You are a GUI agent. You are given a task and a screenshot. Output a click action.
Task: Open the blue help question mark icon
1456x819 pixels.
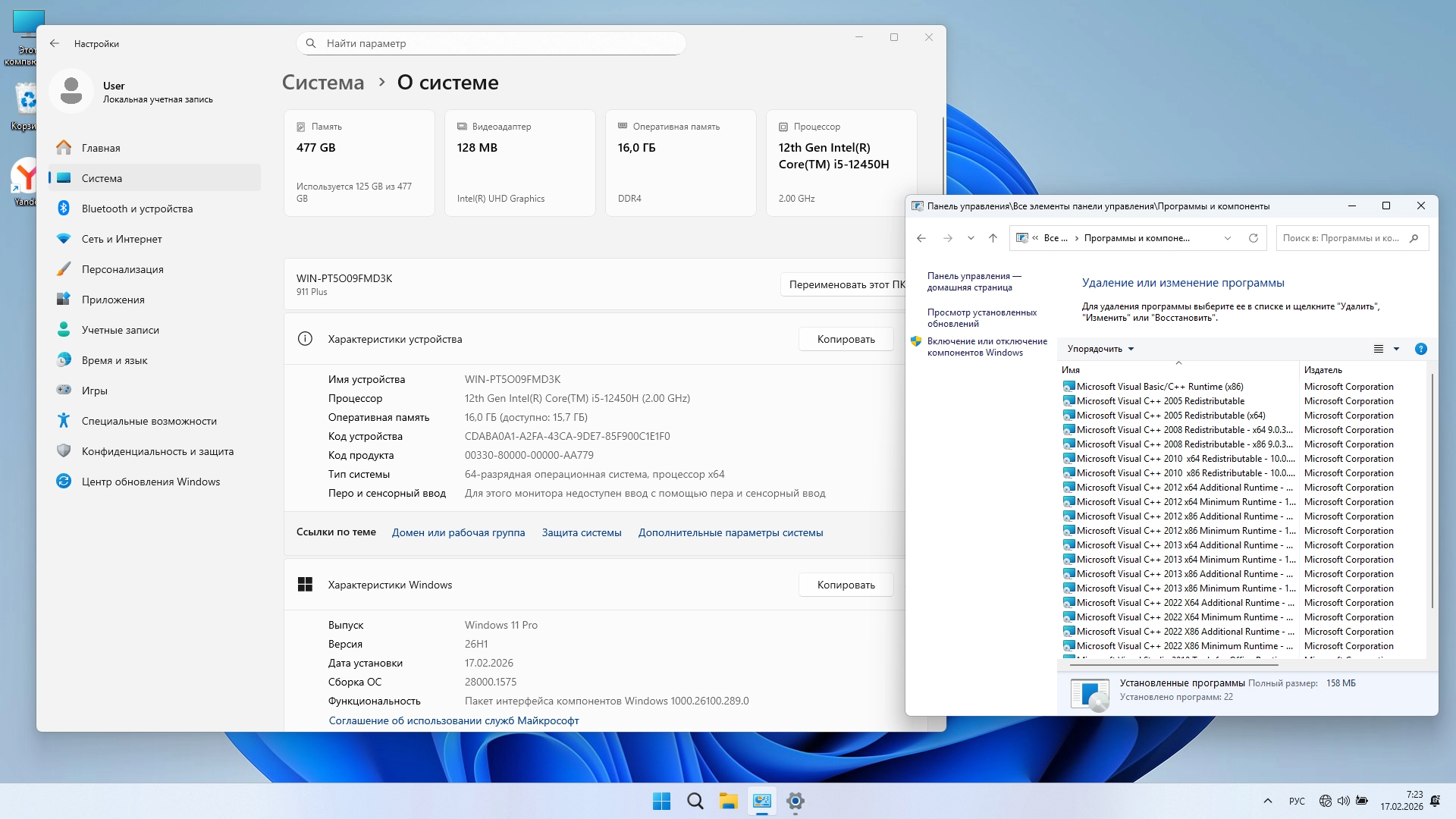[1420, 349]
